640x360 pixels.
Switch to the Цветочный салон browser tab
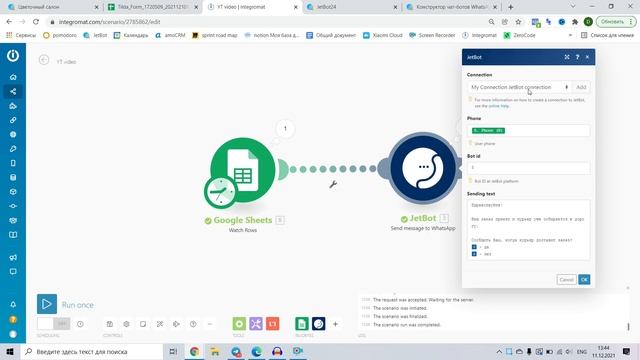pyautogui.click(x=51, y=7)
